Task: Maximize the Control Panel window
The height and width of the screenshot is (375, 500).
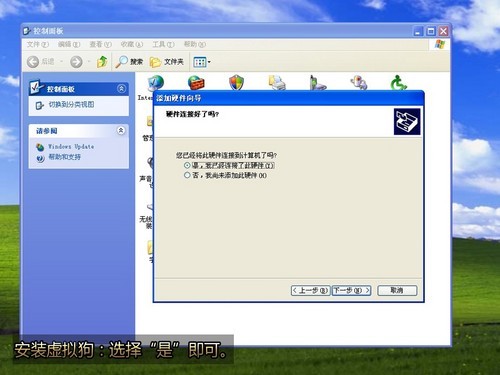Action: click(x=431, y=31)
